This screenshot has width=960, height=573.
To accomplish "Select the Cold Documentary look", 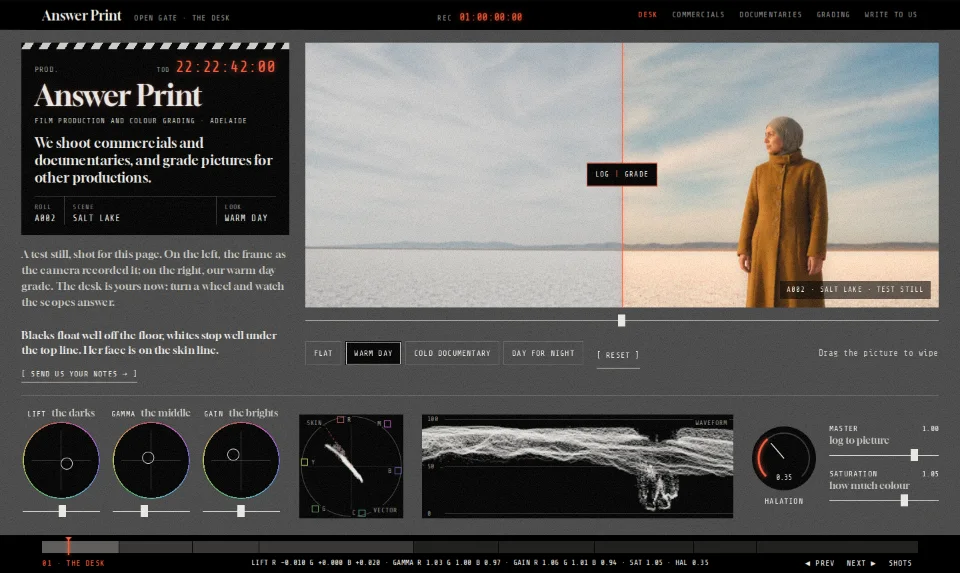I will [452, 353].
